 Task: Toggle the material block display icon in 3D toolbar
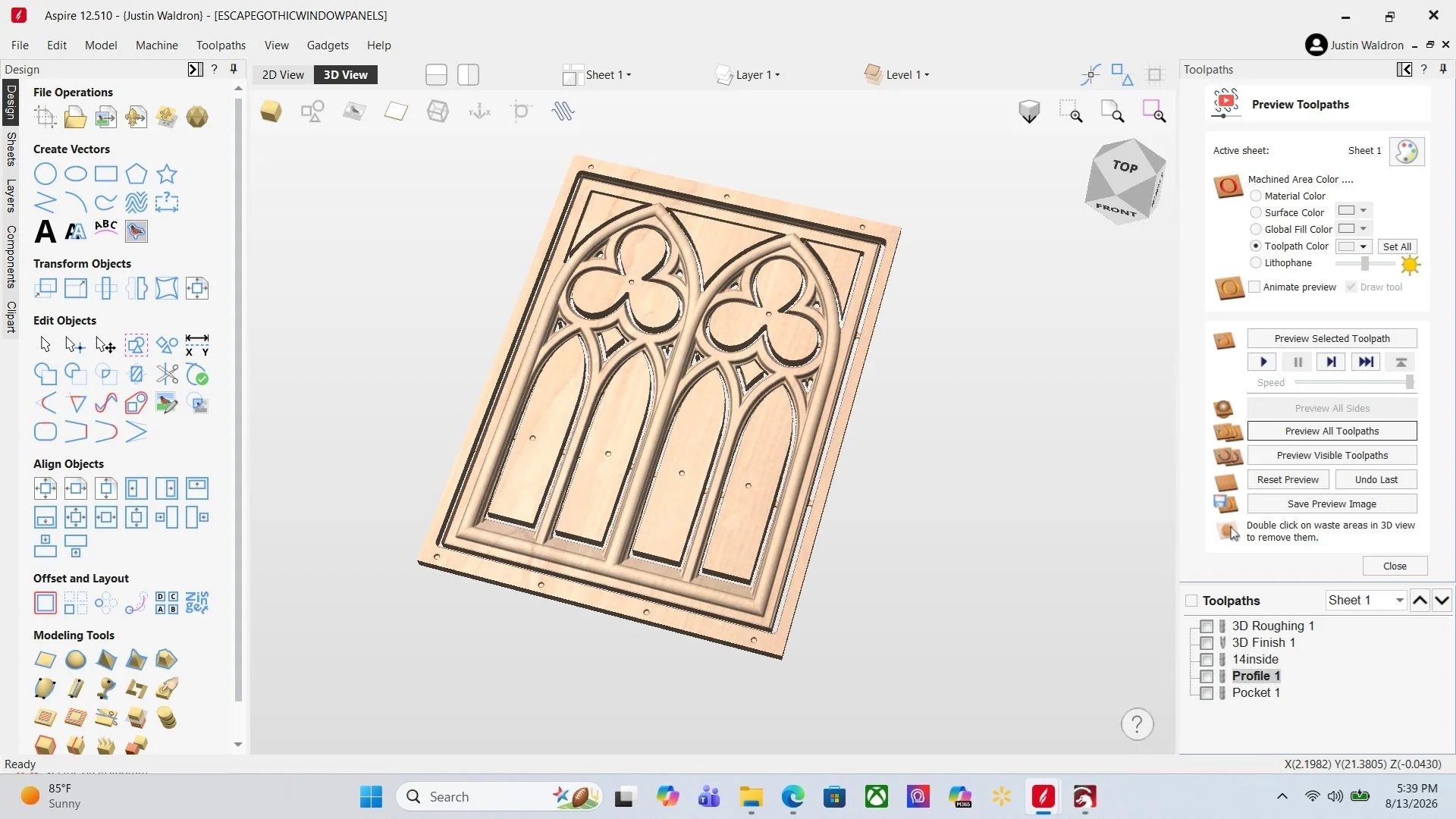pos(271,111)
